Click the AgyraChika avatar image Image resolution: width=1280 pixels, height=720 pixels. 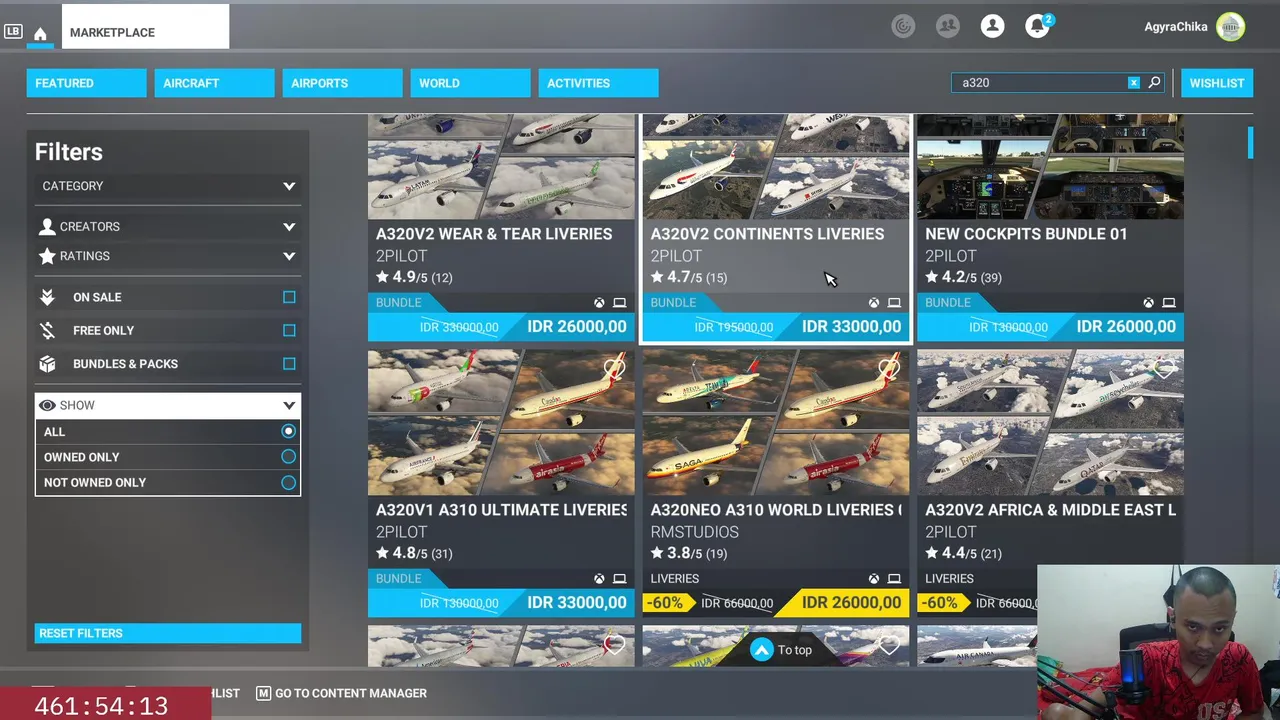click(1231, 27)
